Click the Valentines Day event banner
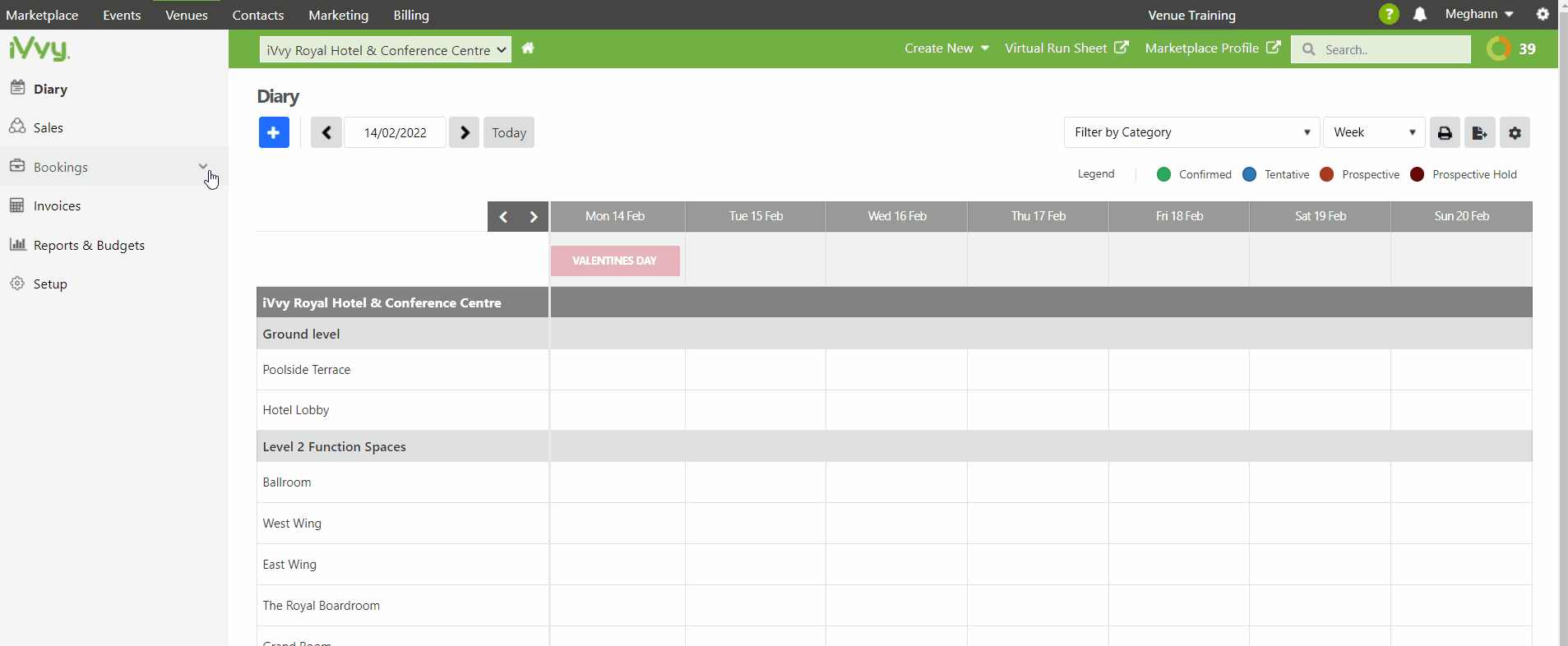This screenshot has width=1568, height=646. pyautogui.click(x=615, y=261)
